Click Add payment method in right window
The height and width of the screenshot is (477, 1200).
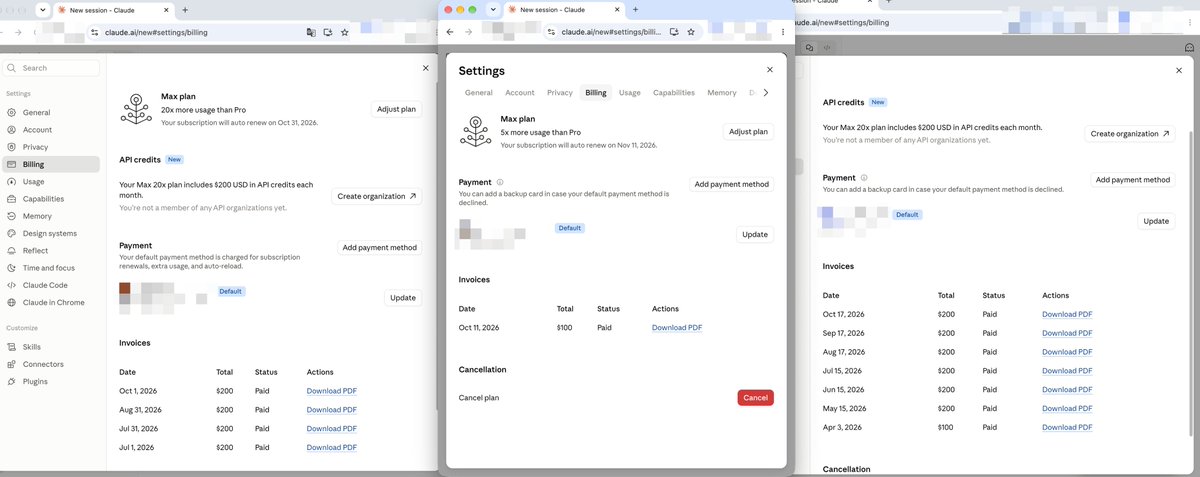[x=1133, y=180]
